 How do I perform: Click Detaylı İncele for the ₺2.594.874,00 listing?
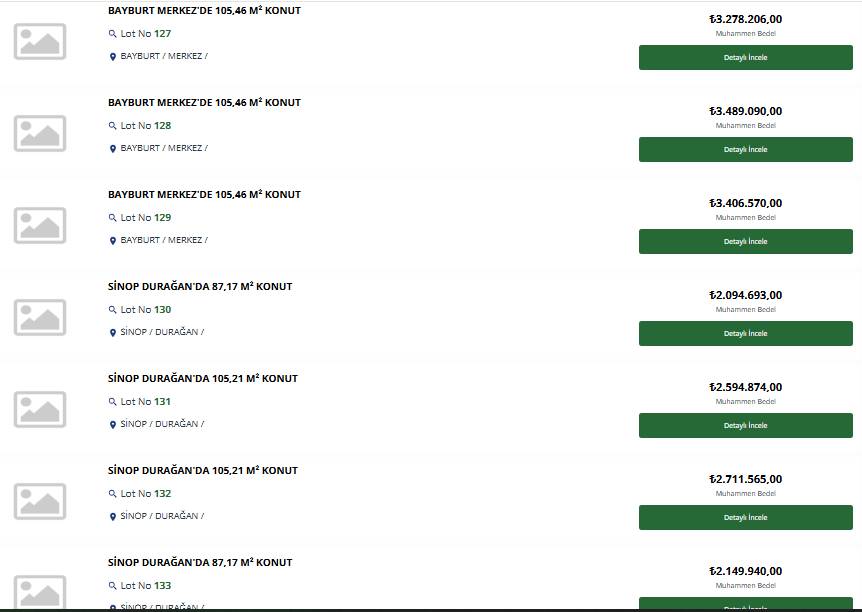pyautogui.click(x=745, y=426)
